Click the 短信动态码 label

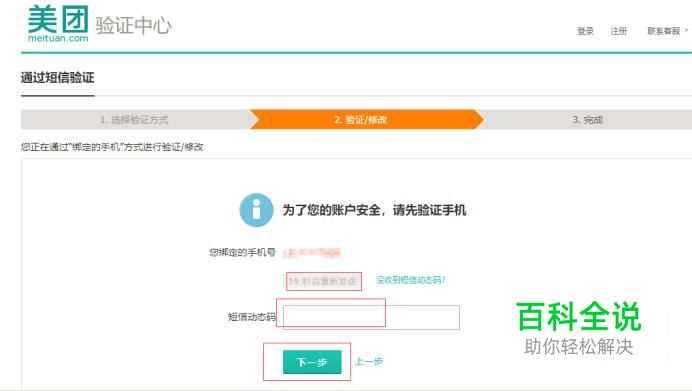click(x=252, y=317)
